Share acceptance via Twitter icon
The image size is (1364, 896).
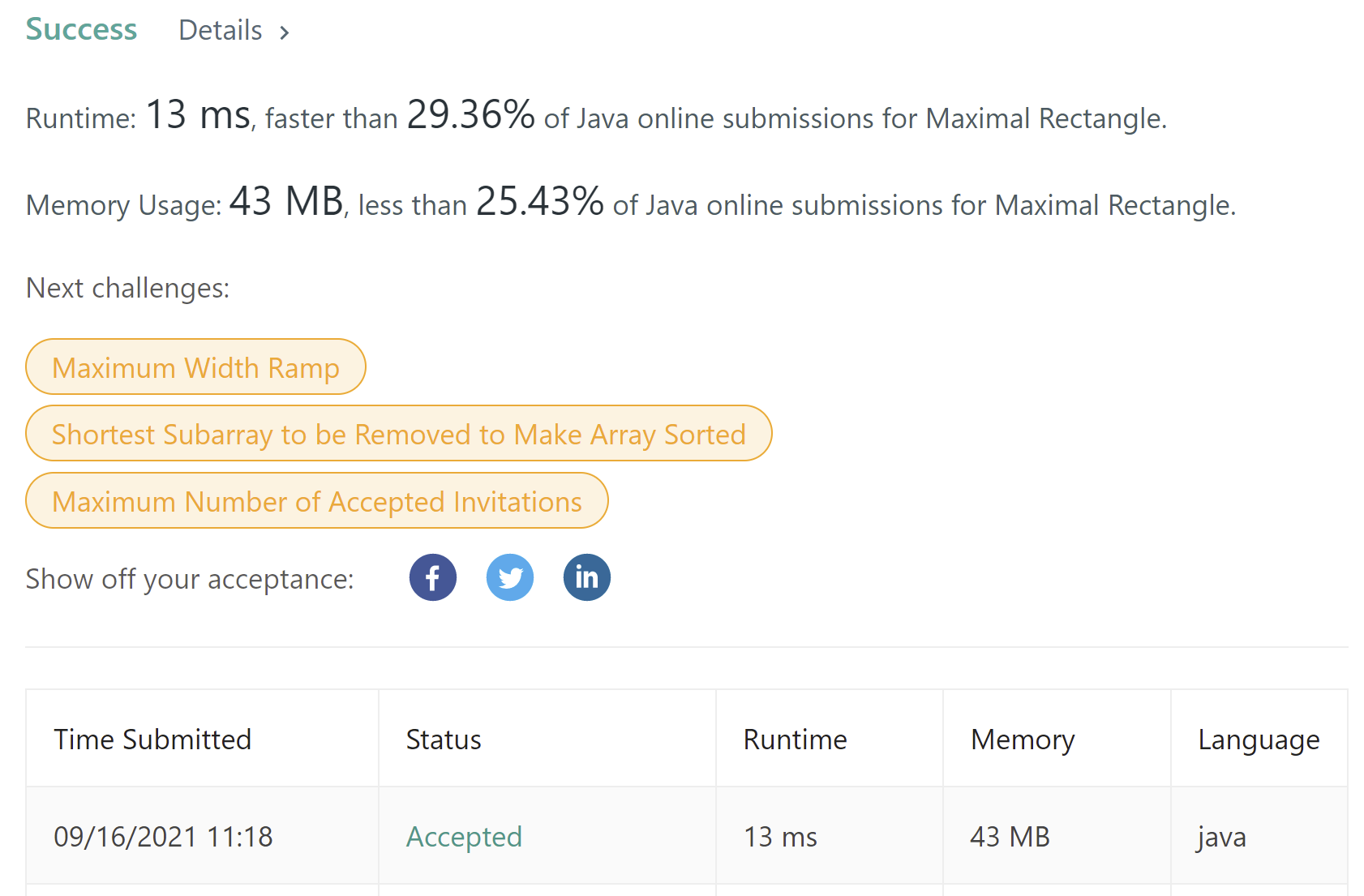point(509,577)
